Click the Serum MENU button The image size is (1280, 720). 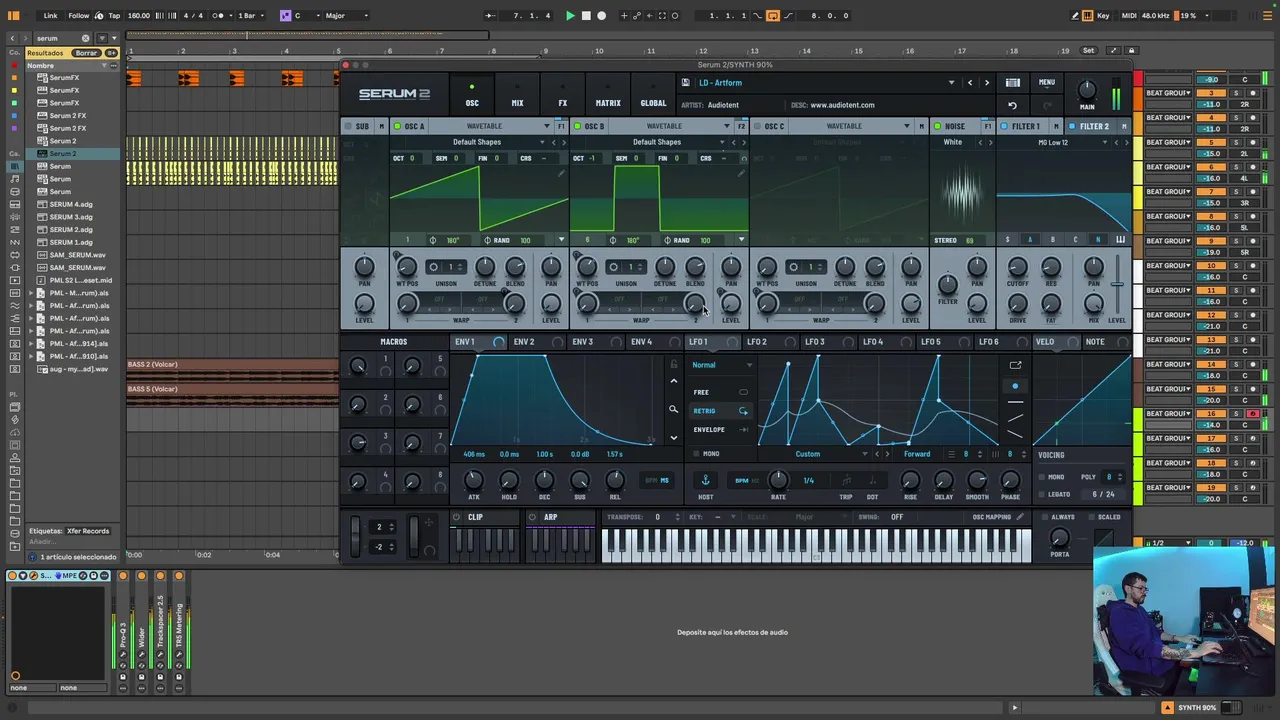click(1046, 83)
